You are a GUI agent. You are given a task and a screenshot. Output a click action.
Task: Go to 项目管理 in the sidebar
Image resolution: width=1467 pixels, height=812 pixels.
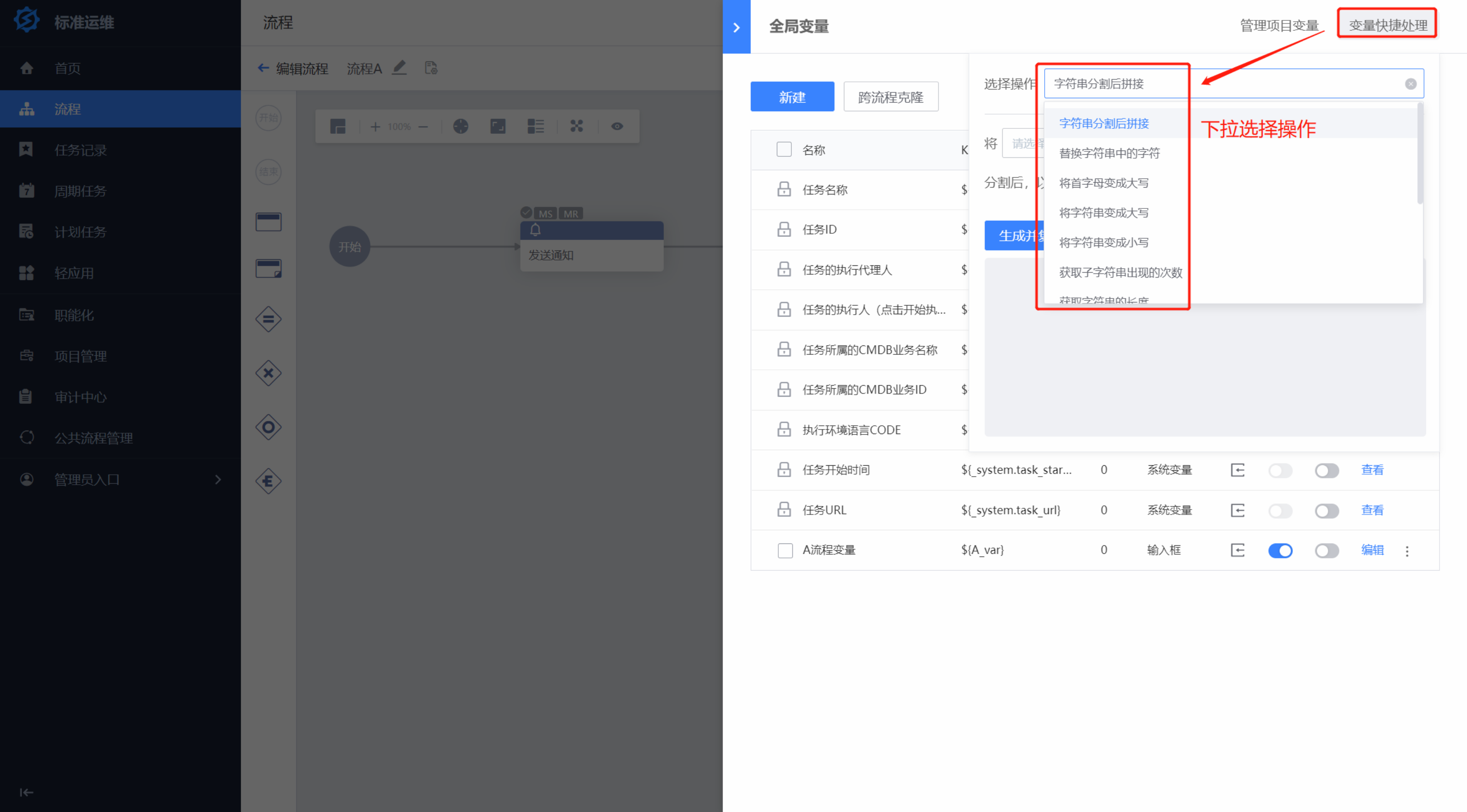[80, 356]
